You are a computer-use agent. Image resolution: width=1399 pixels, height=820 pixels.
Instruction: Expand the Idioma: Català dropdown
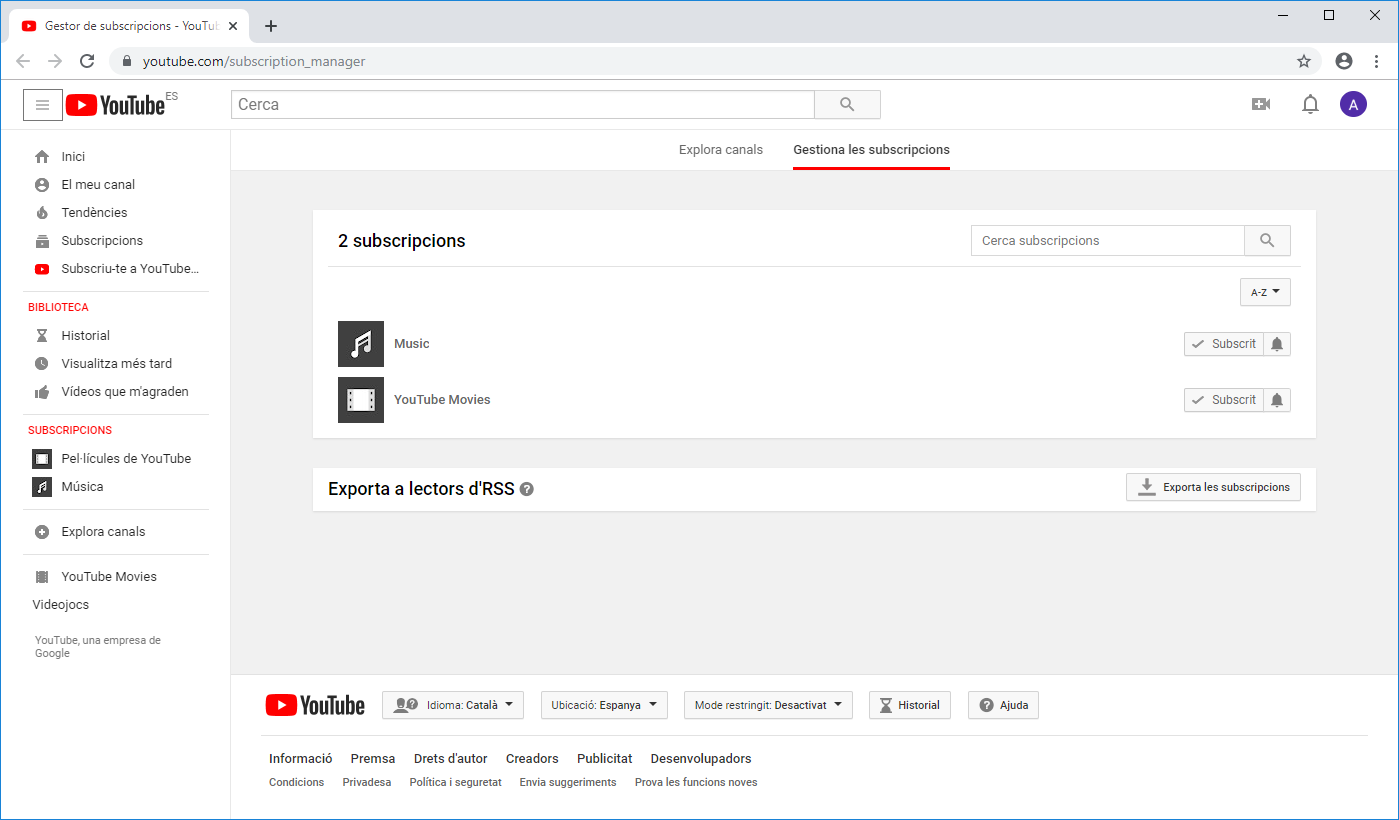453,705
